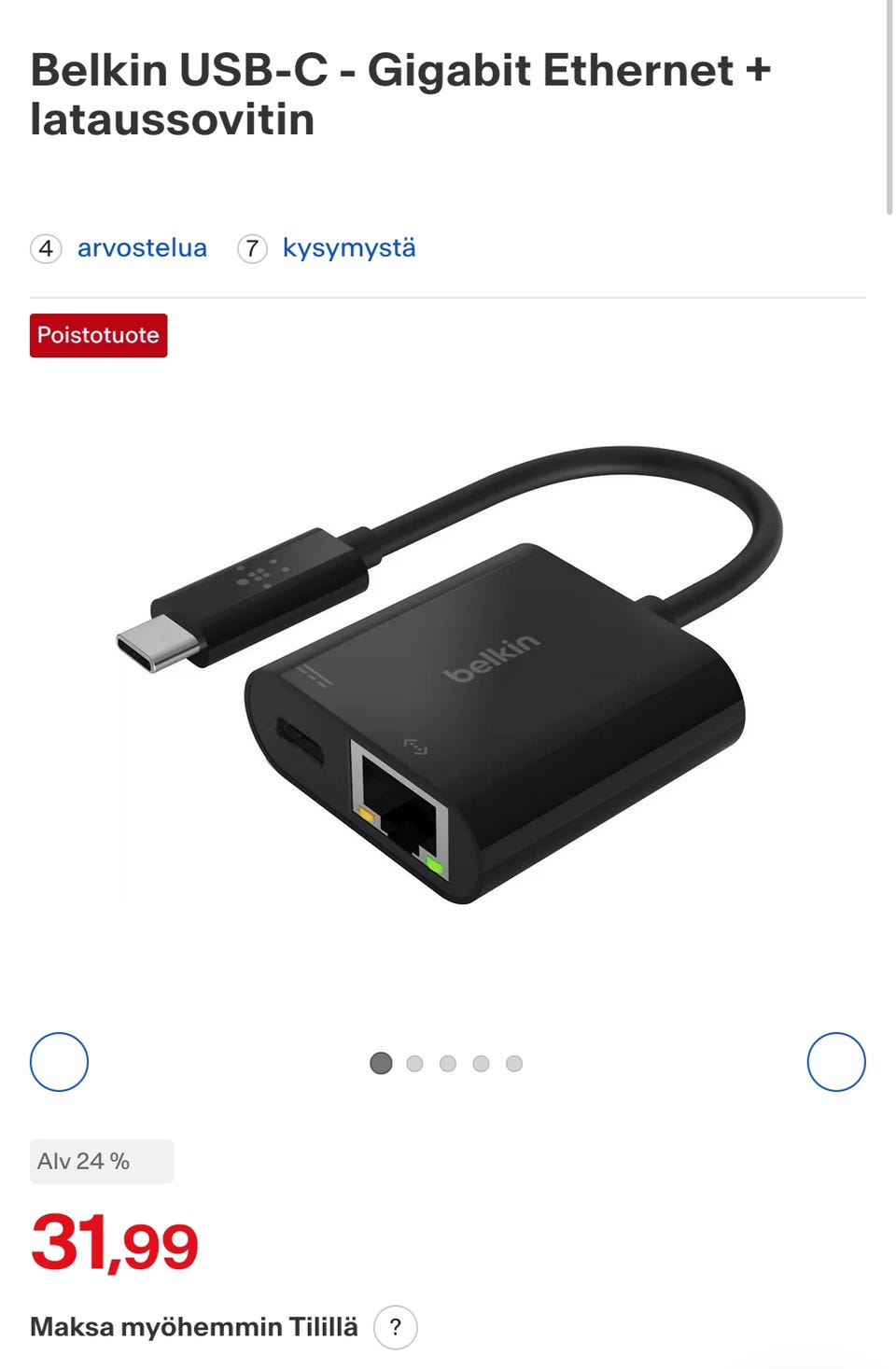Select the first image carousel dot
Screen dimensions: 896x1369
381,1063
